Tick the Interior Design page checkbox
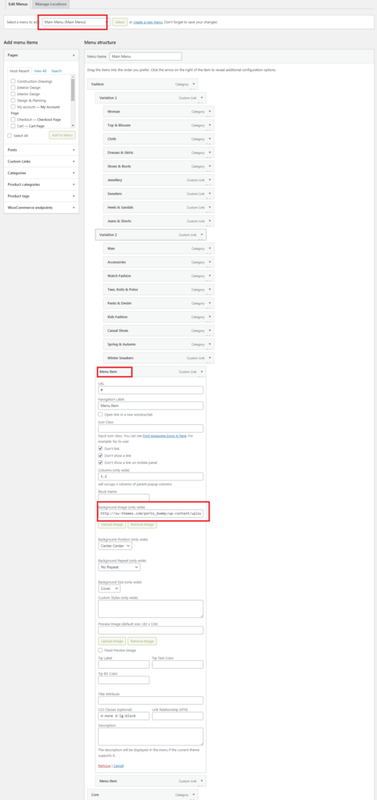 [13, 94]
